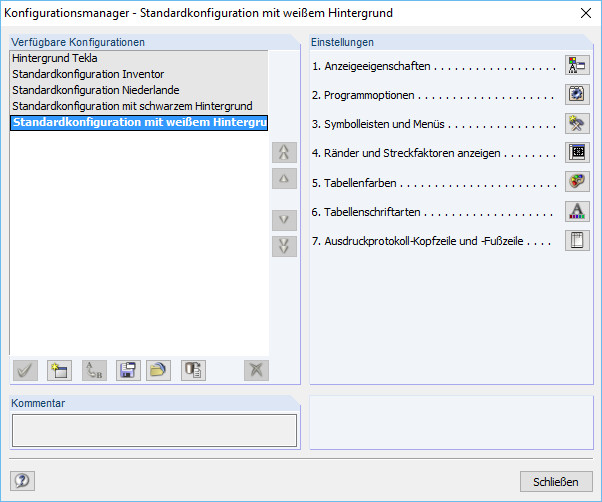Move configuration down one position

(x=284, y=220)
